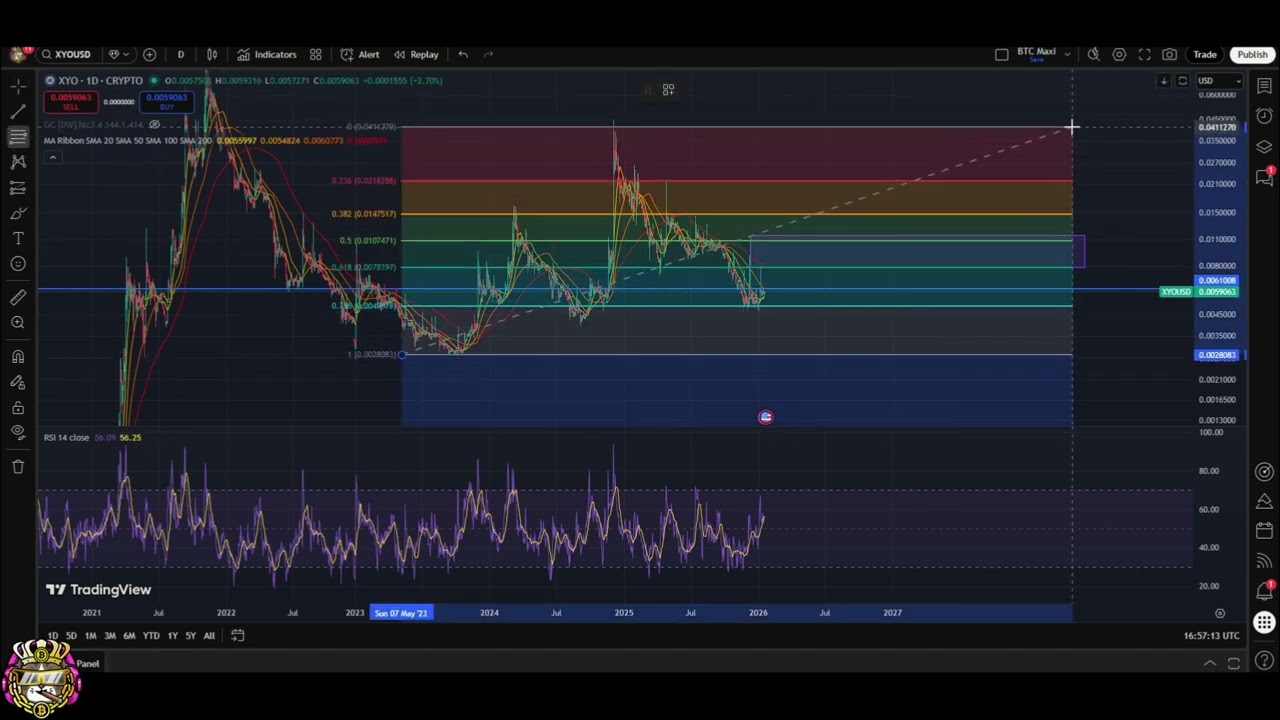Open chart settings hexagon icon

pyautogui.click(x=1119, y=54)
